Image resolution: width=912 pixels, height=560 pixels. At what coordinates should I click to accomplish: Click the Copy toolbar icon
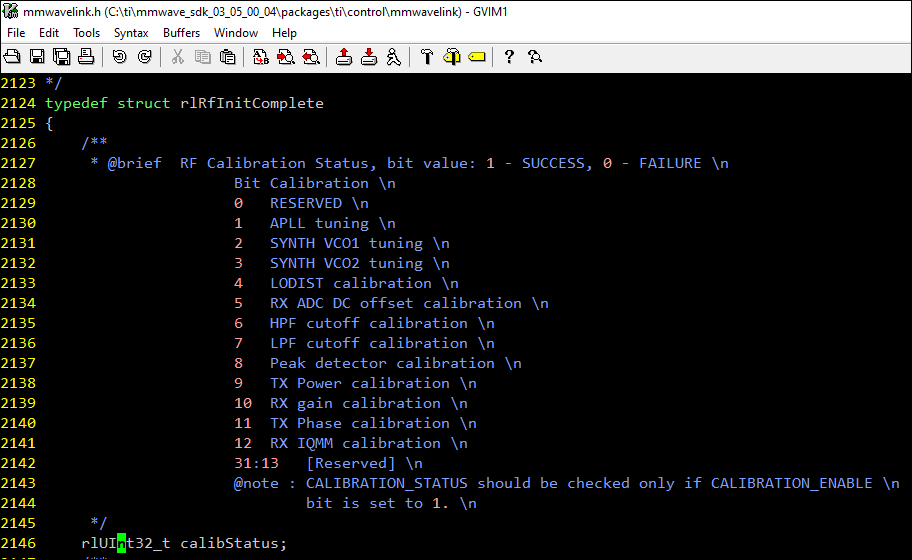(x=202, y=56)
